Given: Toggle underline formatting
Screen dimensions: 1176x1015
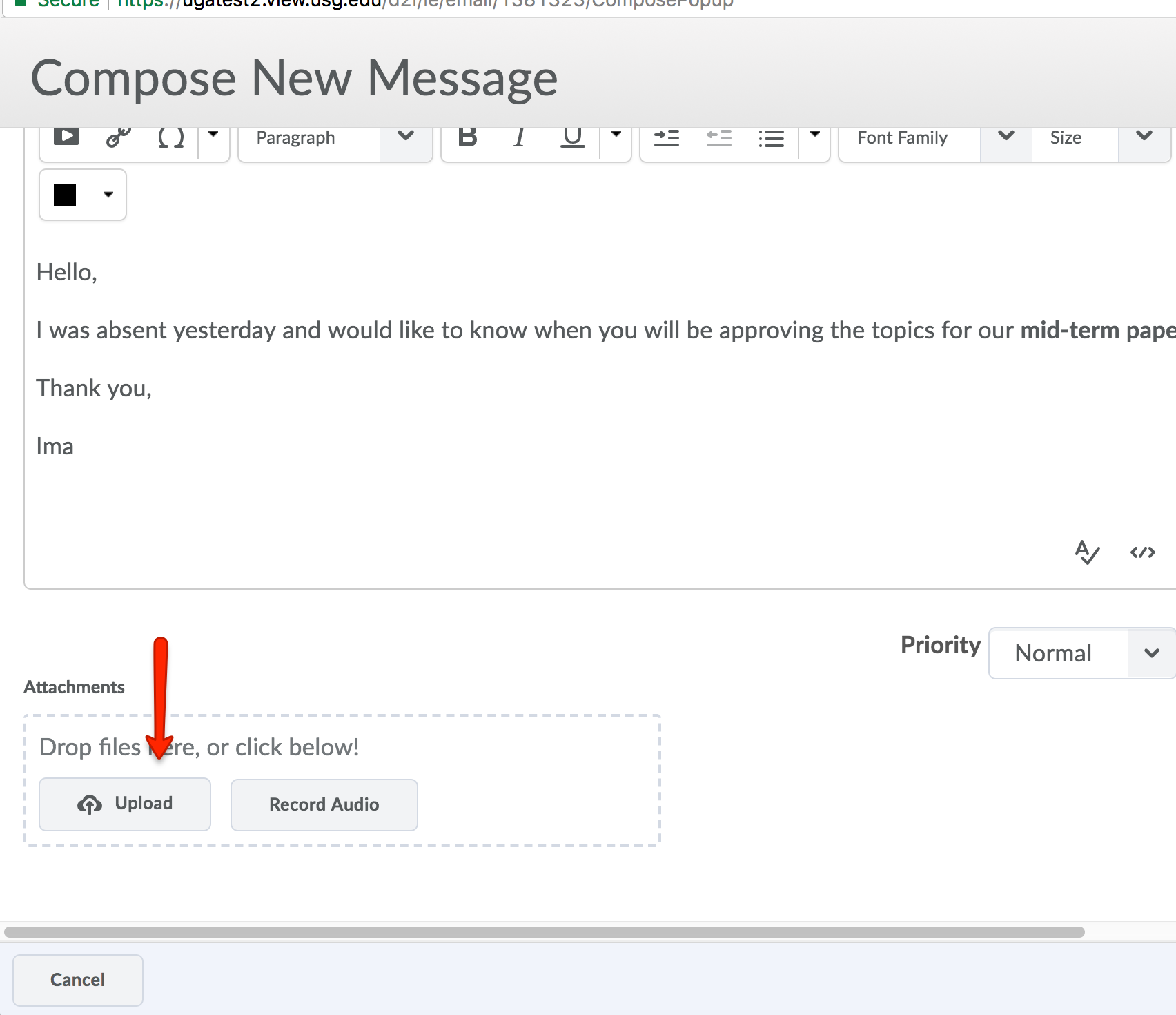Looking at the screenshot, I should click(x=572, y=137).
